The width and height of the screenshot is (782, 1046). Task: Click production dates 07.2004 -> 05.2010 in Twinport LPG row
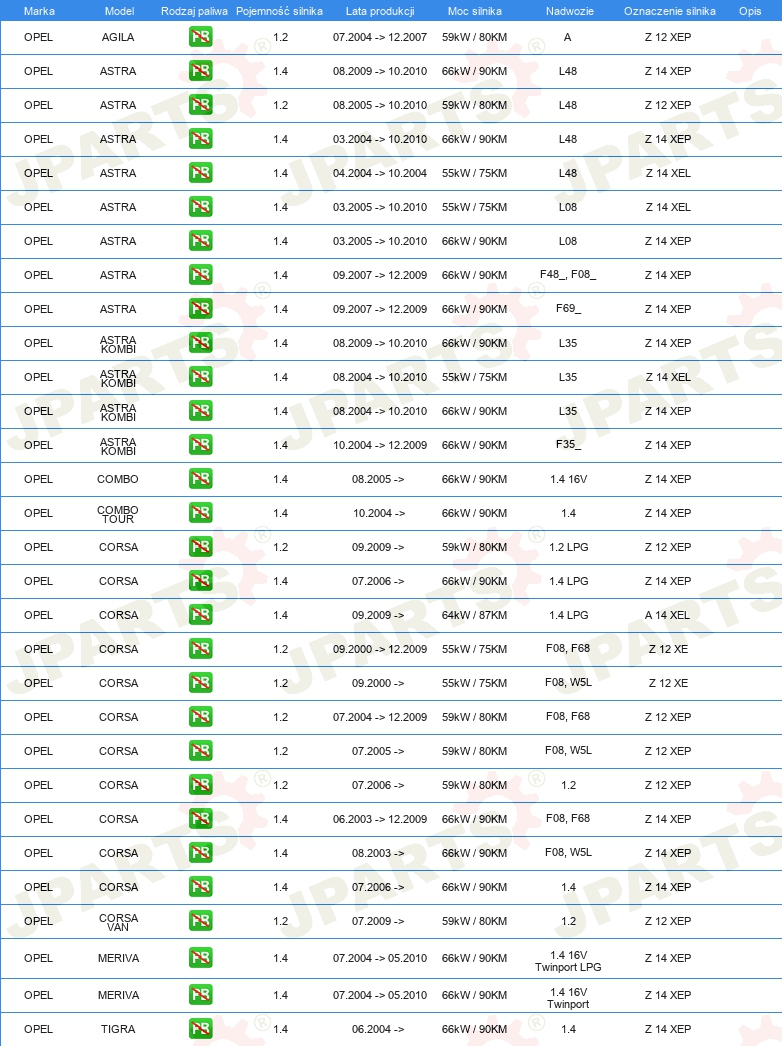point(380,959)
